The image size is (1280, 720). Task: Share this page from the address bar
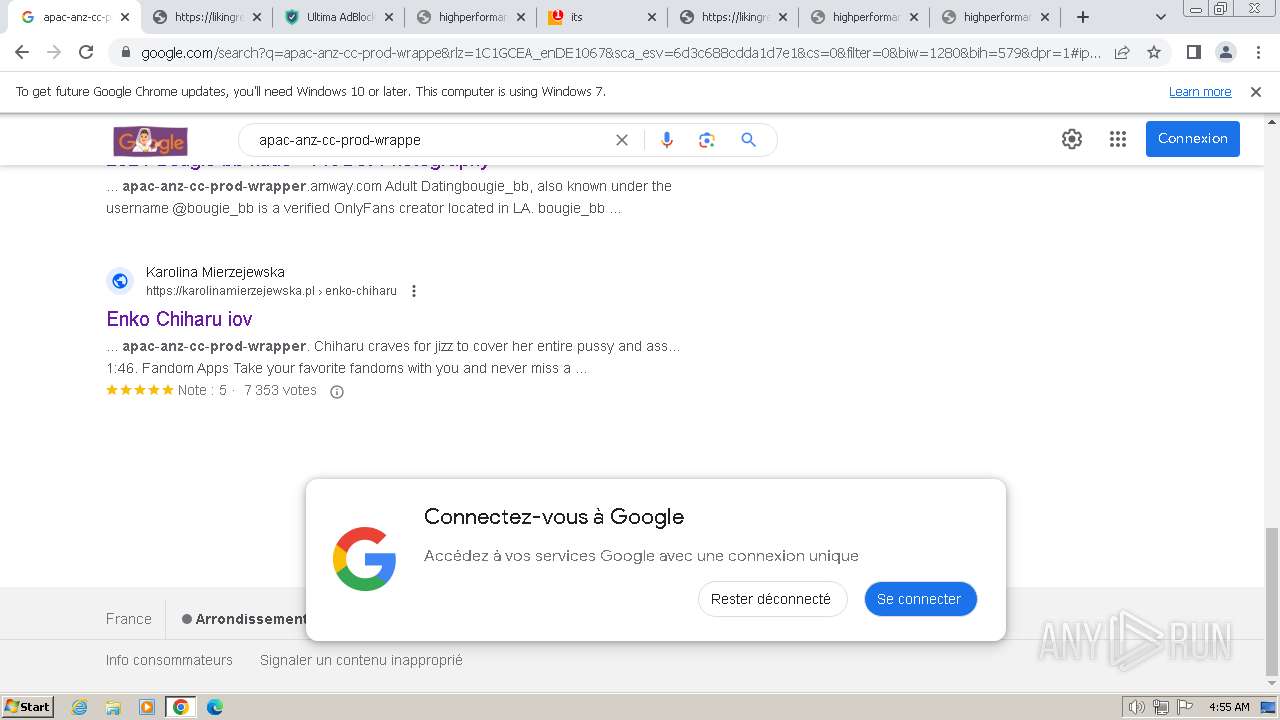(x=1122, y=52)
